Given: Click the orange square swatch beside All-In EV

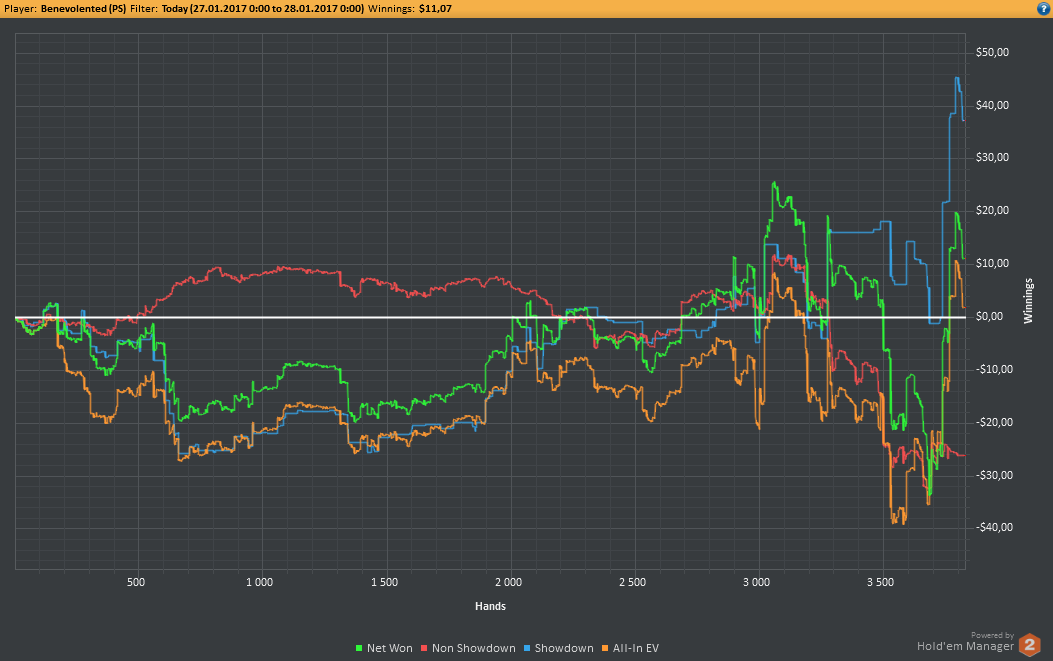Looking at the screenshot, I should click(605, 648).
